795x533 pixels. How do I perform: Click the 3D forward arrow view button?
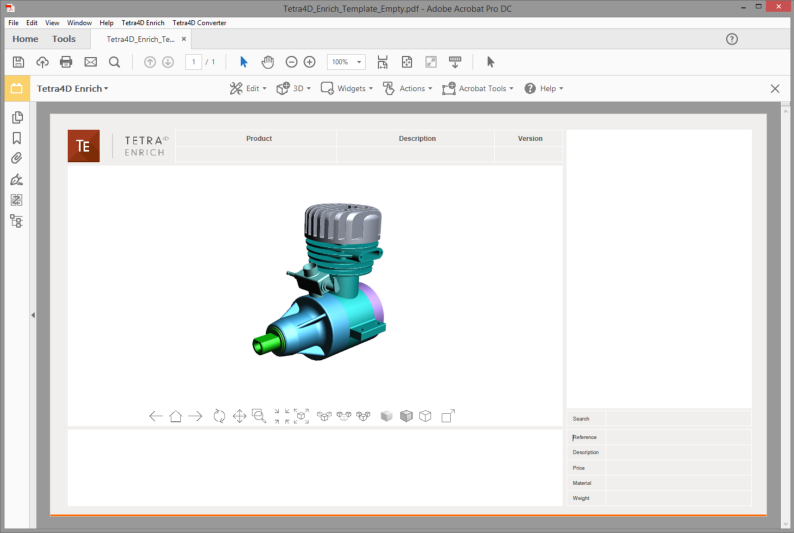pos(195,416)
